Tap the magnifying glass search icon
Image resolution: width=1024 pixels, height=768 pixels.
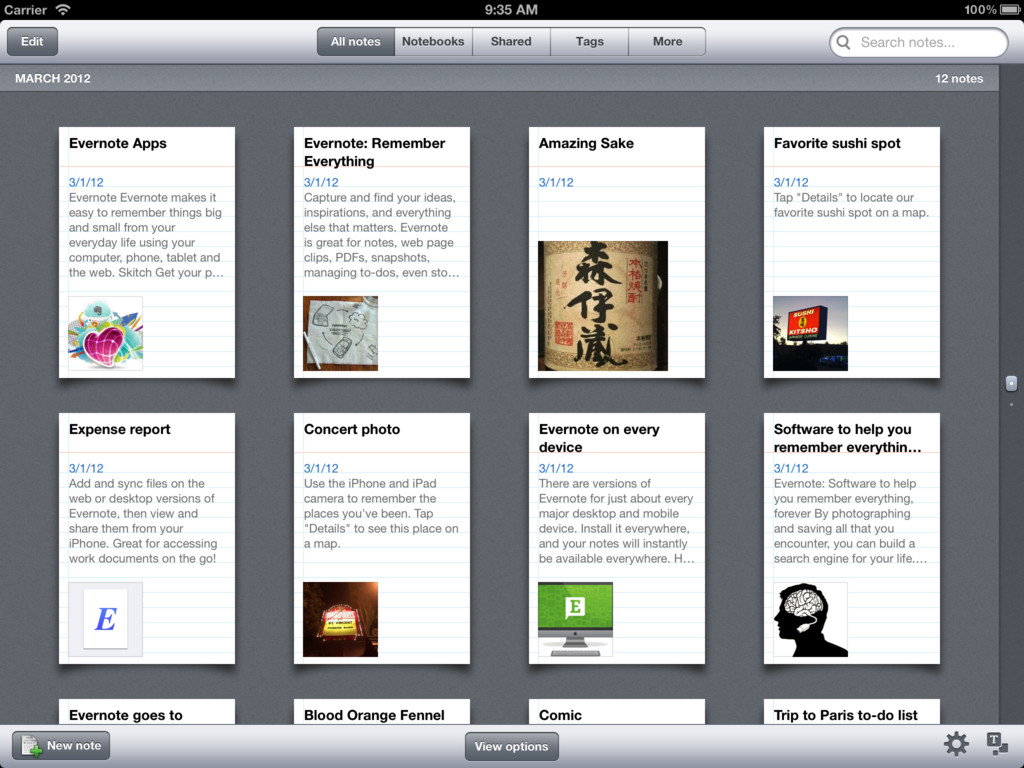844,42
